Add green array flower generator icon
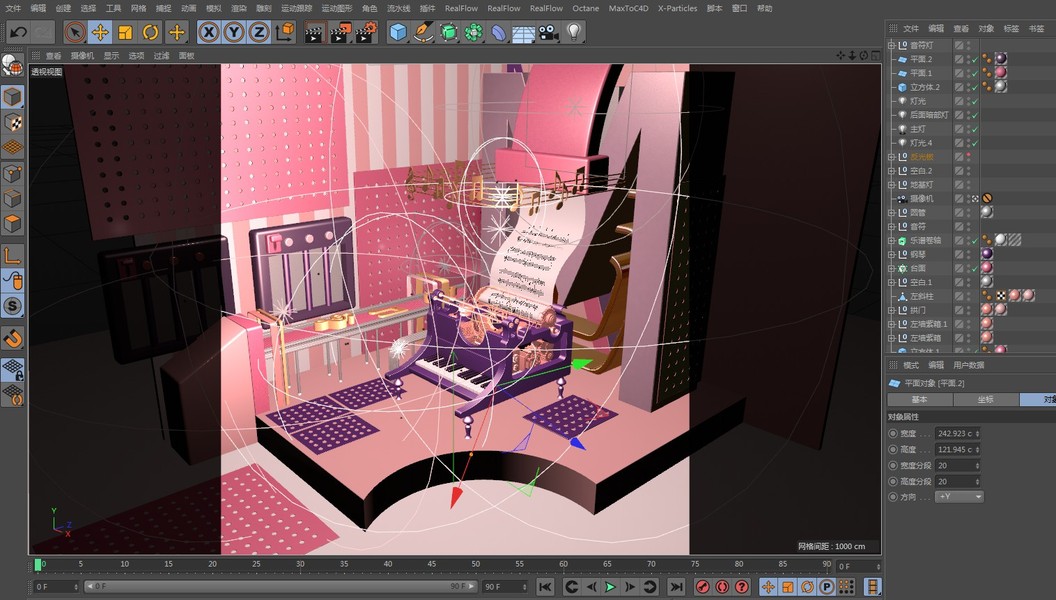 [473, 32]
